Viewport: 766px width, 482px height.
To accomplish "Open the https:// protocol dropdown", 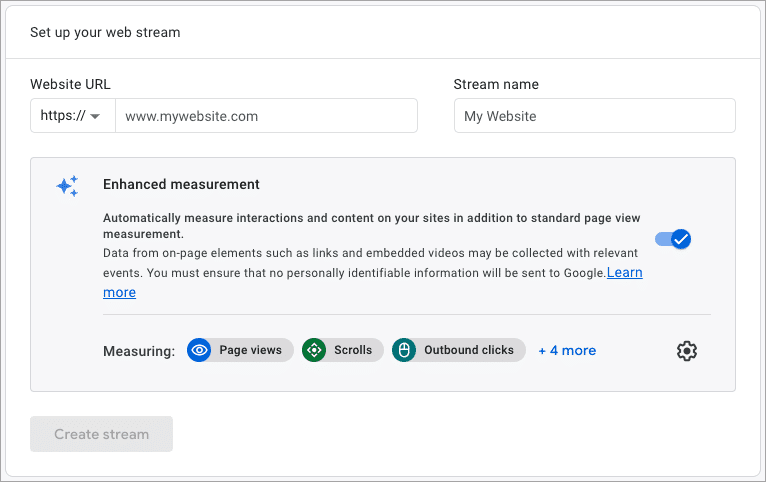I will click(73, 116).
